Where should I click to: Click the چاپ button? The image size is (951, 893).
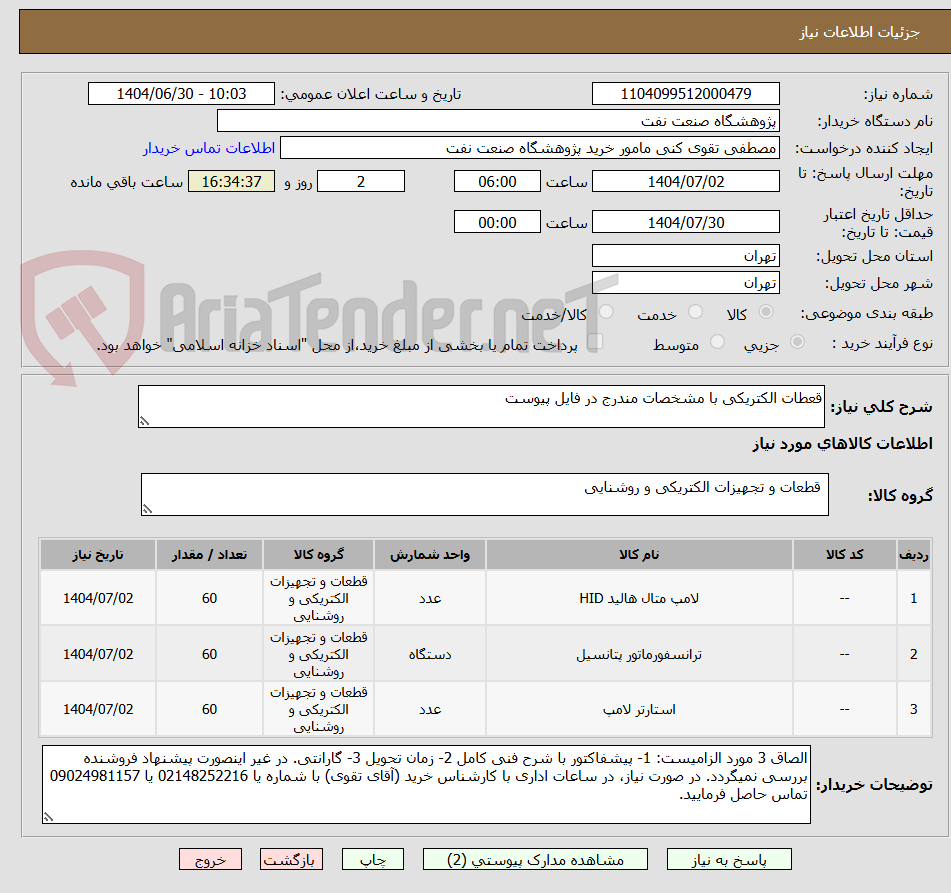point(372,858)
